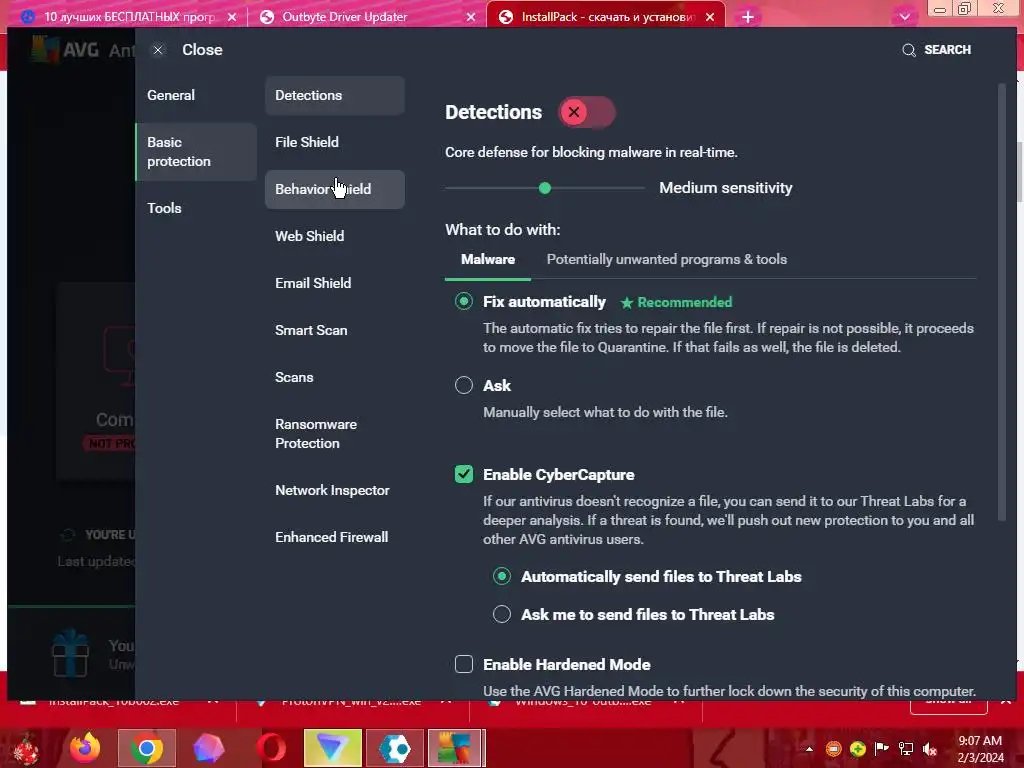Click the Close label at panel top
This screenshot has height=768, width=1024.
(x=202, y=50)
